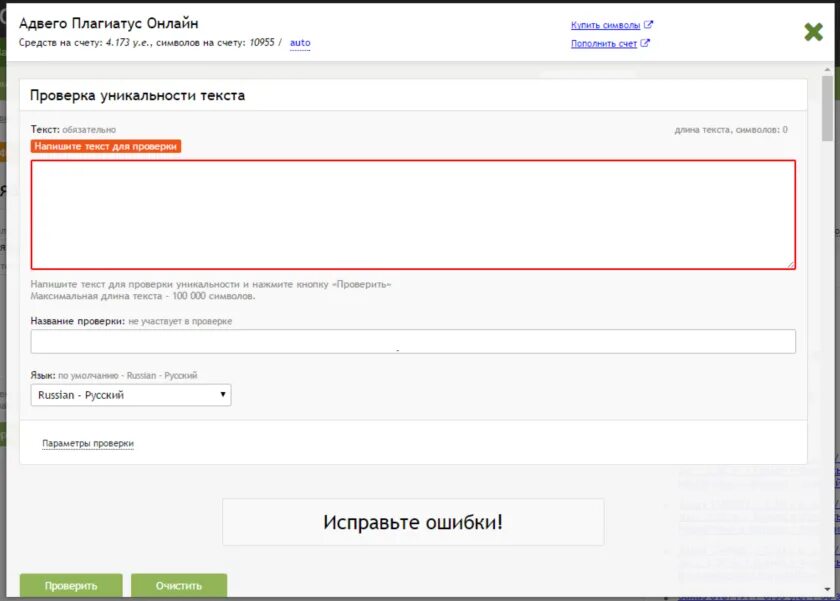Click the scrollbar down arrow

(x=828, y=589)
